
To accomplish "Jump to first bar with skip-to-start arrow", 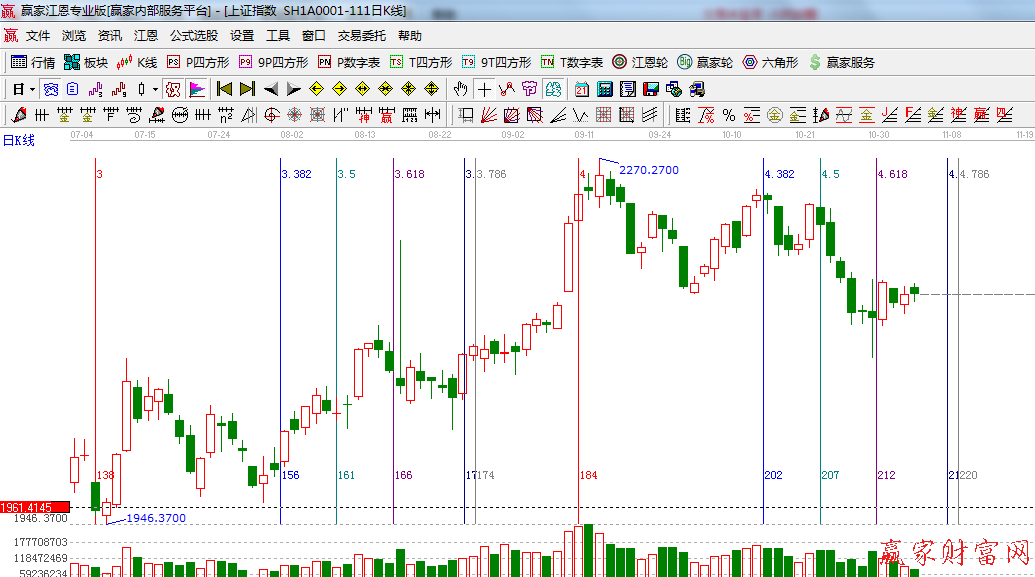I will pyautogui.click(x=224, y=89).
